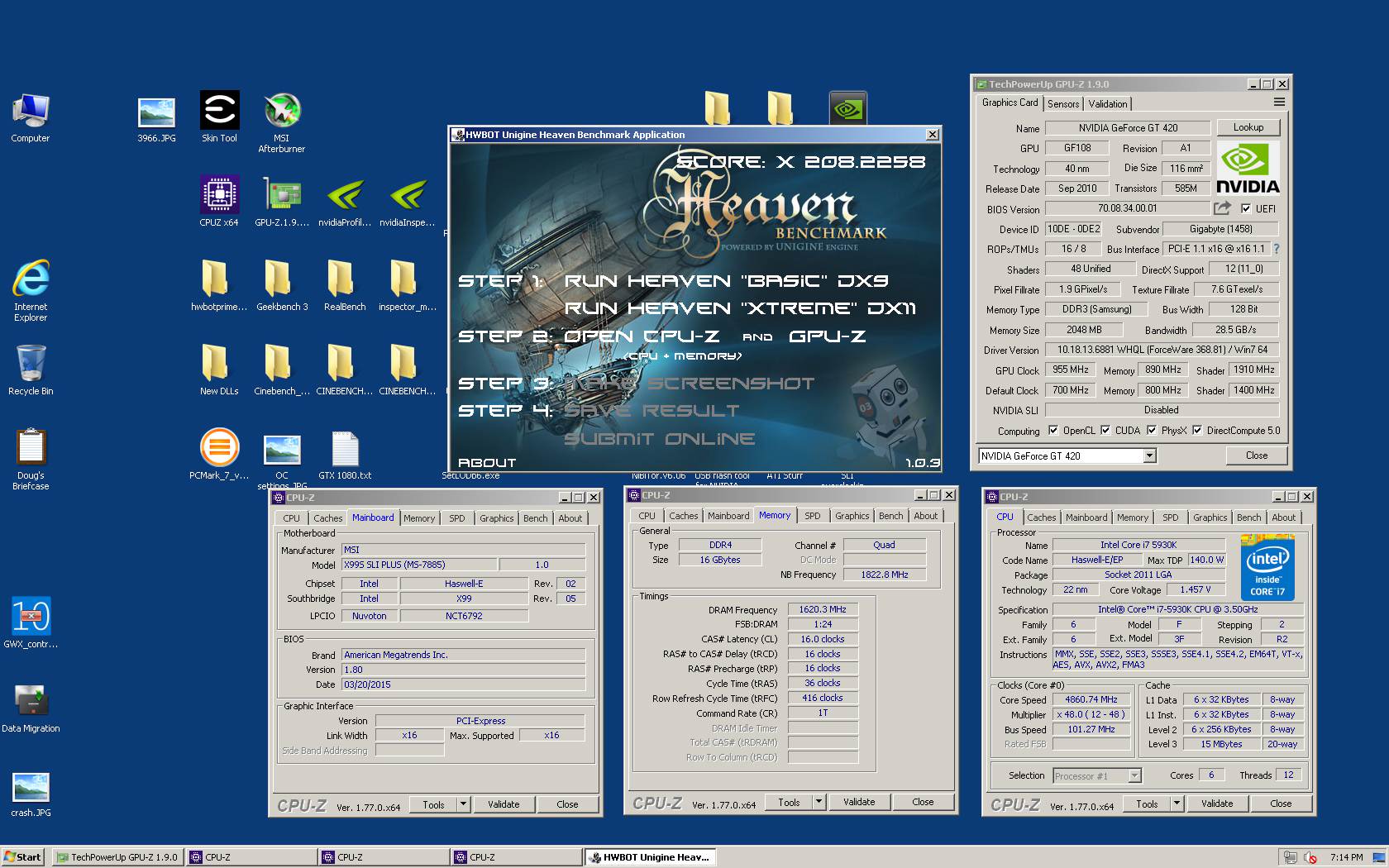The width and height of the screenshot is (1389, 868).
Task: Click Close in CPU tab CPU-Z window
Action: pyautogui.click(x=1281, y=804)
